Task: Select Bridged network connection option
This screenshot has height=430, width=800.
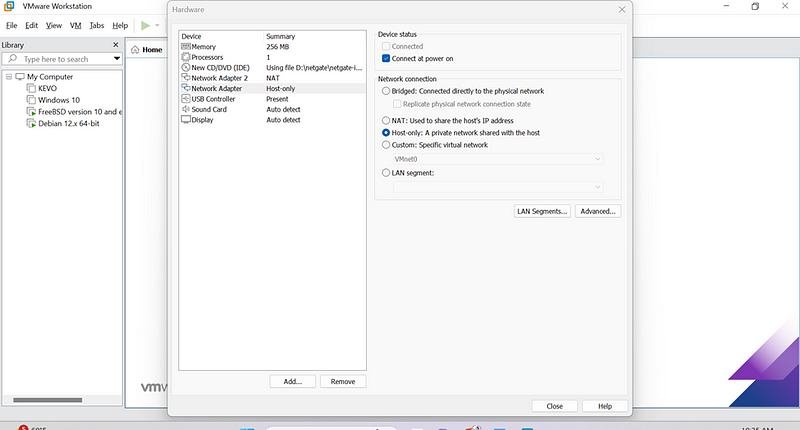Action: [386, 91]
